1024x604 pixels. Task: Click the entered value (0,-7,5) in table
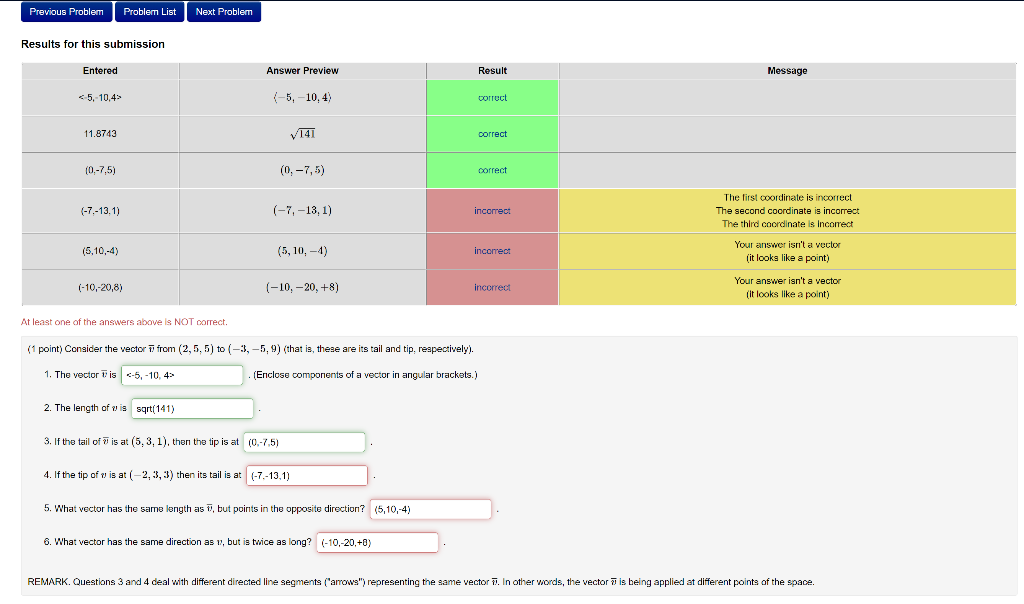point(100,170)
